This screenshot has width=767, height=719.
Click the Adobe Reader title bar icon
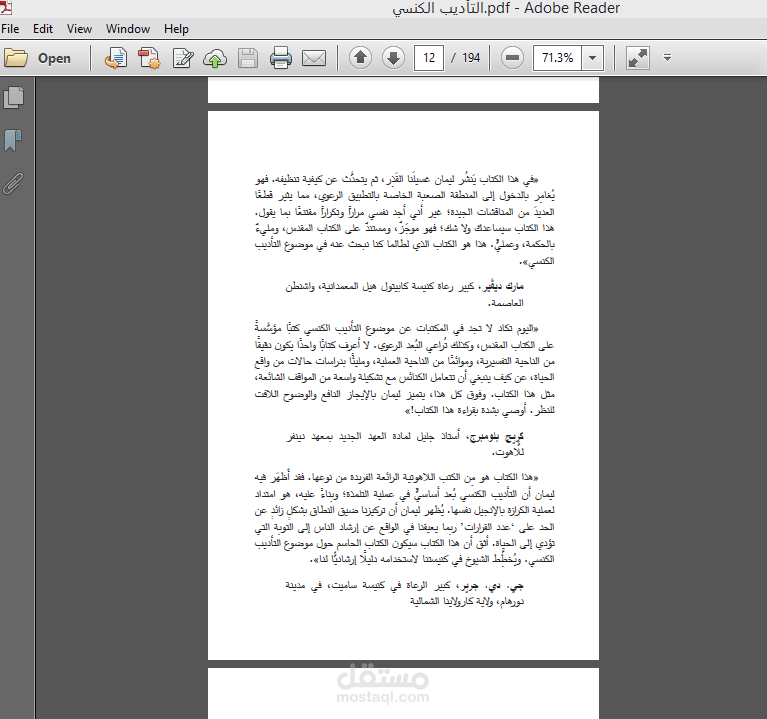click(6, 8)
